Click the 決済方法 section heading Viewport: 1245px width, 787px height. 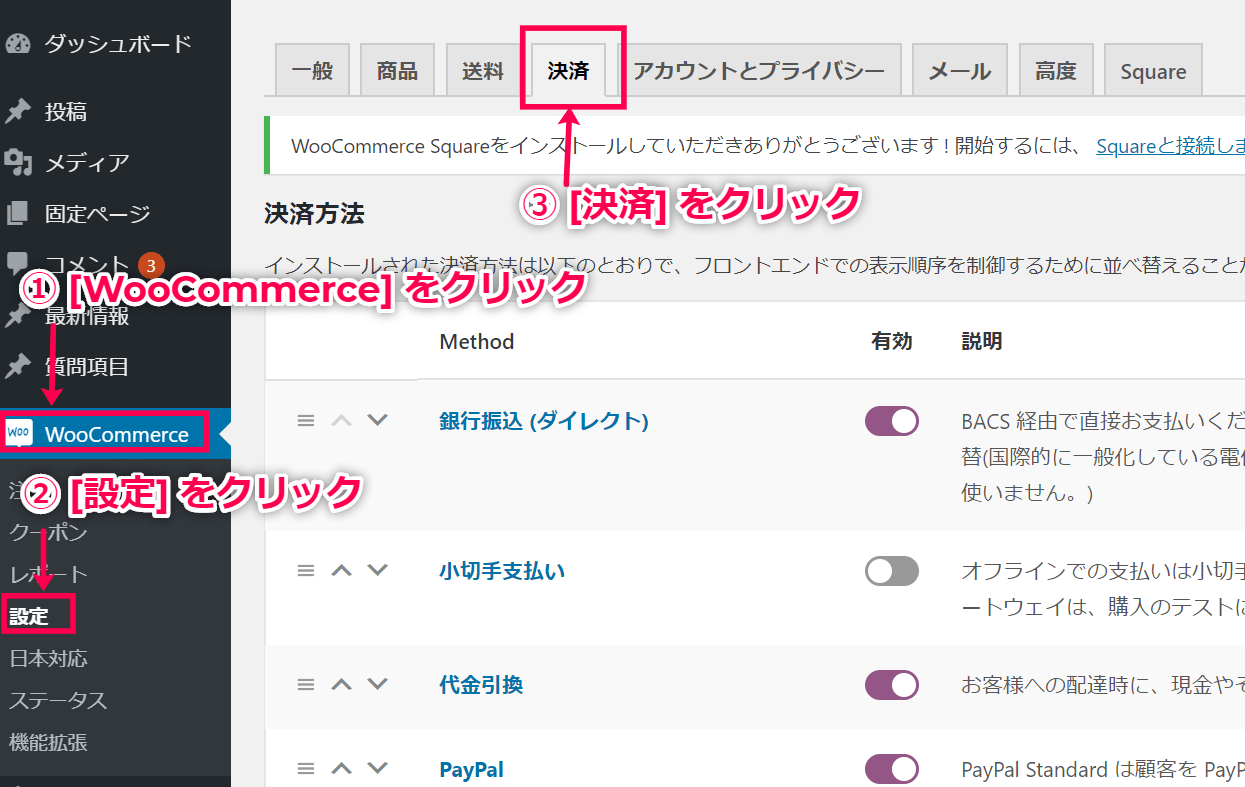pyautogui.click(x=314, y=213)
